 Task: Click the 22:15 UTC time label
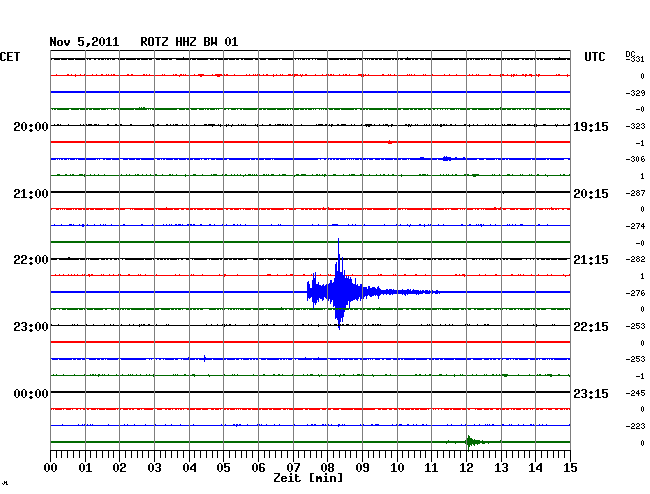click(591, 327)
